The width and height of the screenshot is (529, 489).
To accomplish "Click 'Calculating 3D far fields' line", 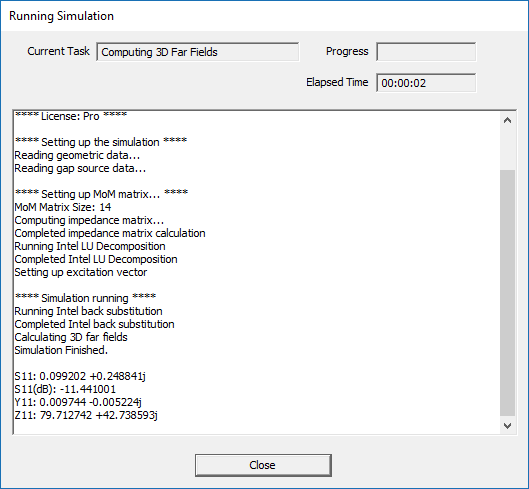I will click(71, 337).
